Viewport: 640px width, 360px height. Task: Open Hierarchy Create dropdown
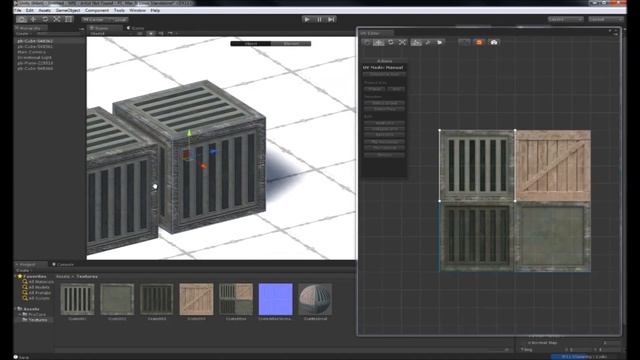24,33
